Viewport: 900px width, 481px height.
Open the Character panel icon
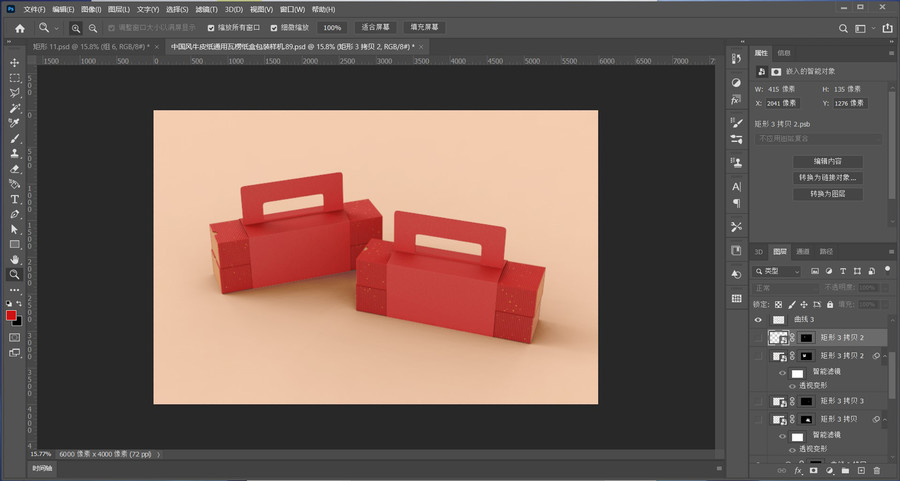[736, 187]
